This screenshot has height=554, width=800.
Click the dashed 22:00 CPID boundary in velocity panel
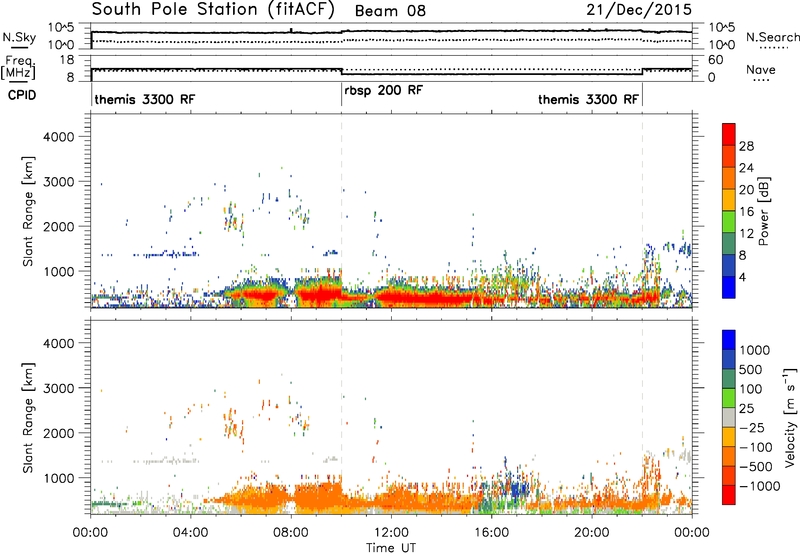coord(642,417)
